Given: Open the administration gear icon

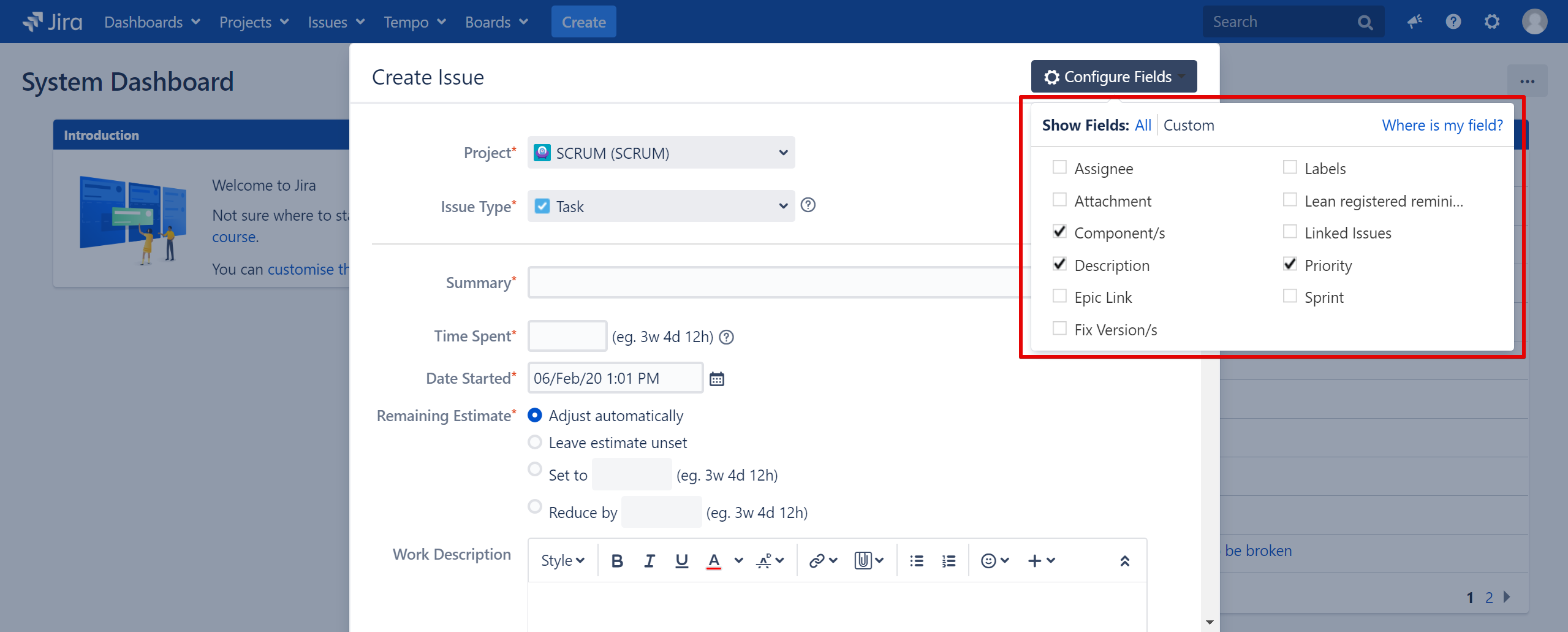Looking at the screenshot, I should (x=1492, y=22).
